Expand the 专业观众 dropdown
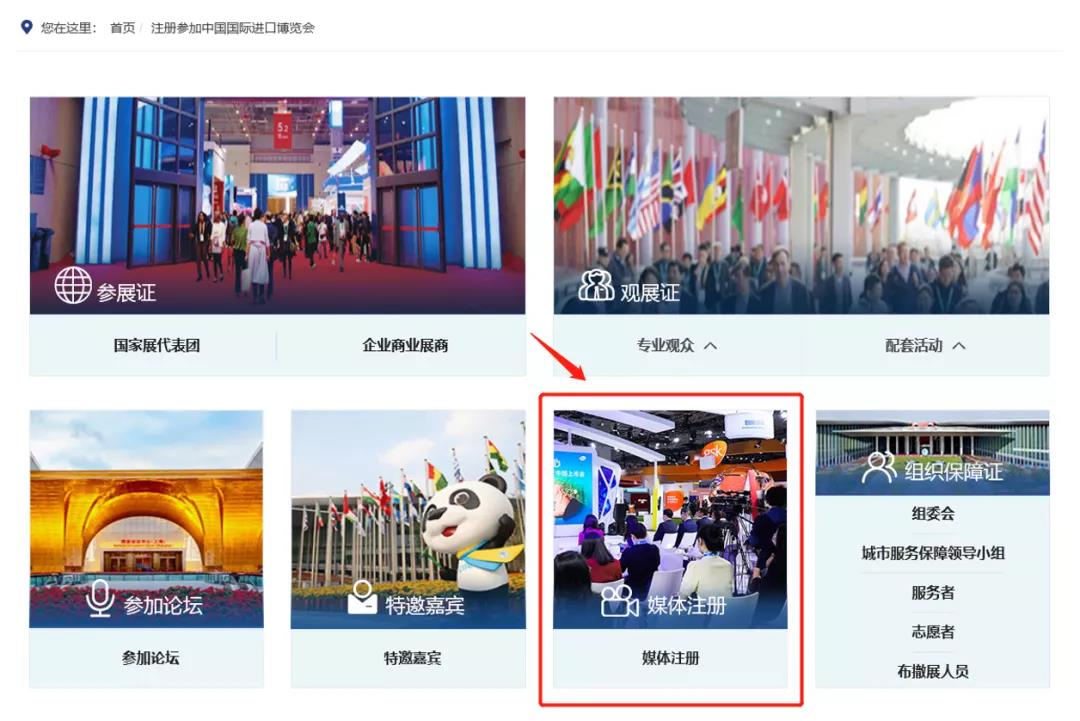Viewport: 1080px width, 721px height. pos(677,345)
